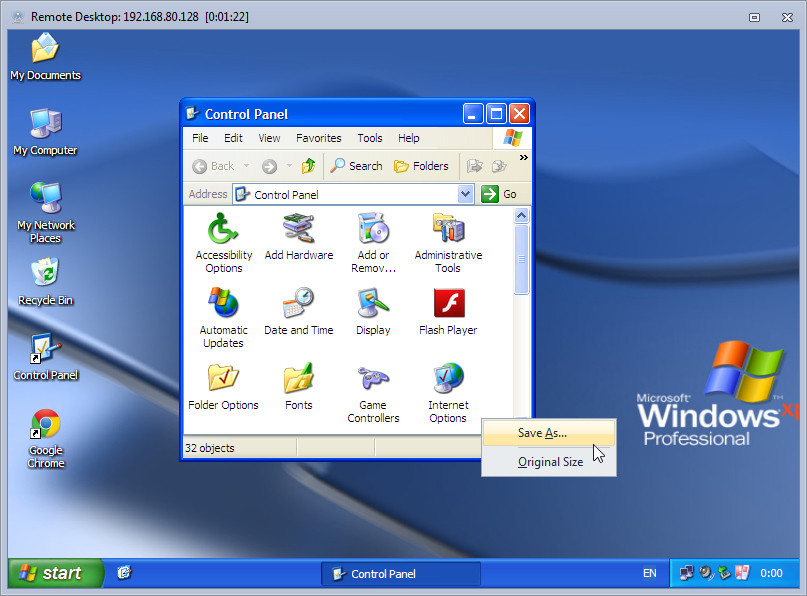The width and height of the screenshot is (807, 596).
Task: Close the Control Panel window
Action: (x=520, y=114)
